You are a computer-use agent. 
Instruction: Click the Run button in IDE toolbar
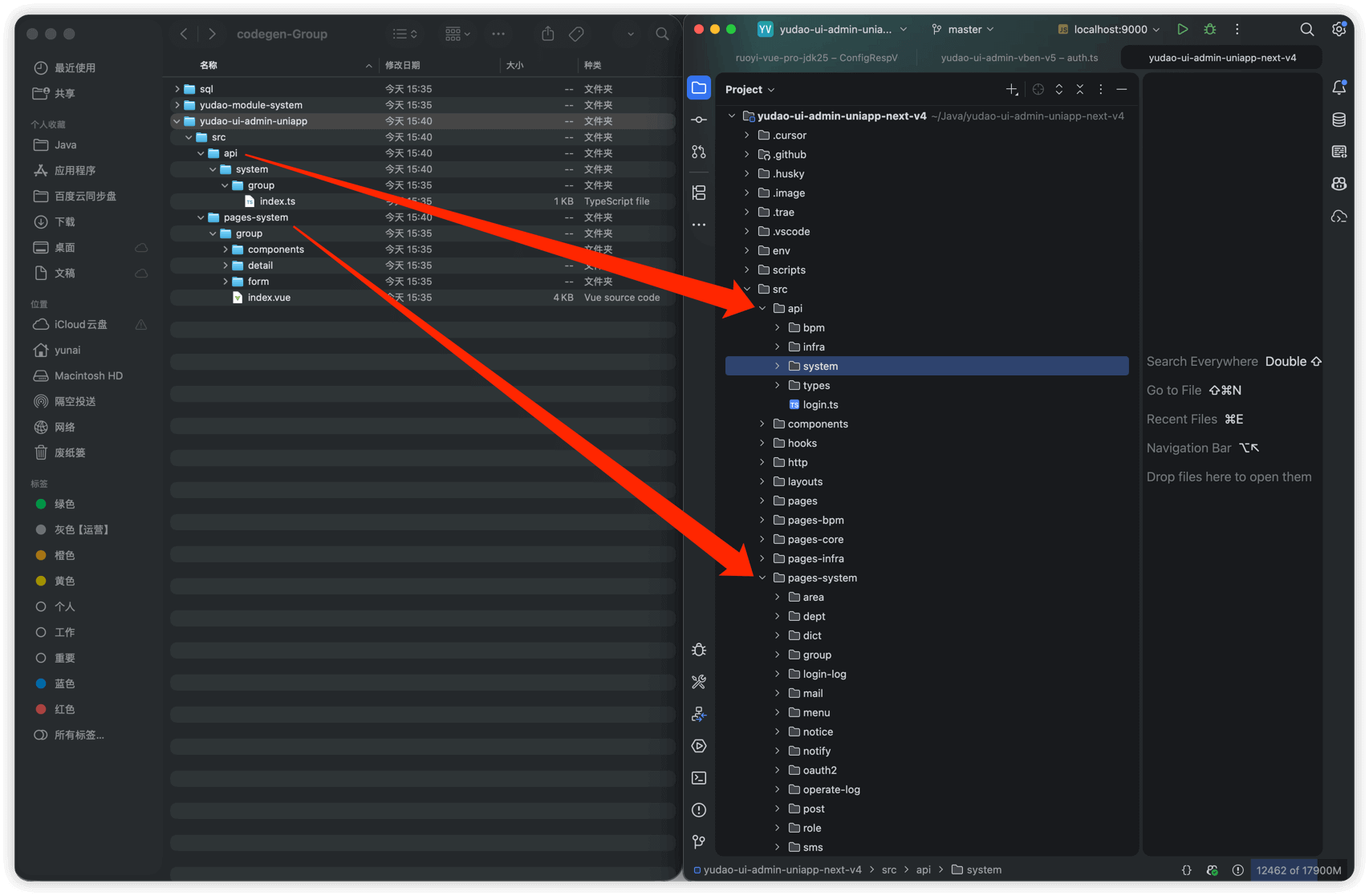click(1182, 30)
